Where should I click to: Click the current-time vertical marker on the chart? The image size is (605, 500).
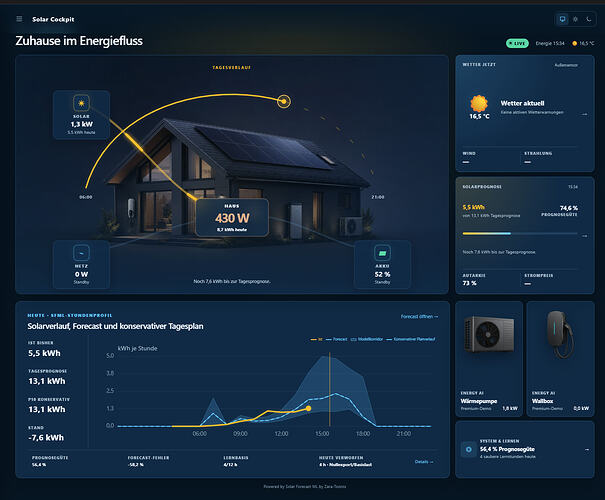[x=330, y=389]
